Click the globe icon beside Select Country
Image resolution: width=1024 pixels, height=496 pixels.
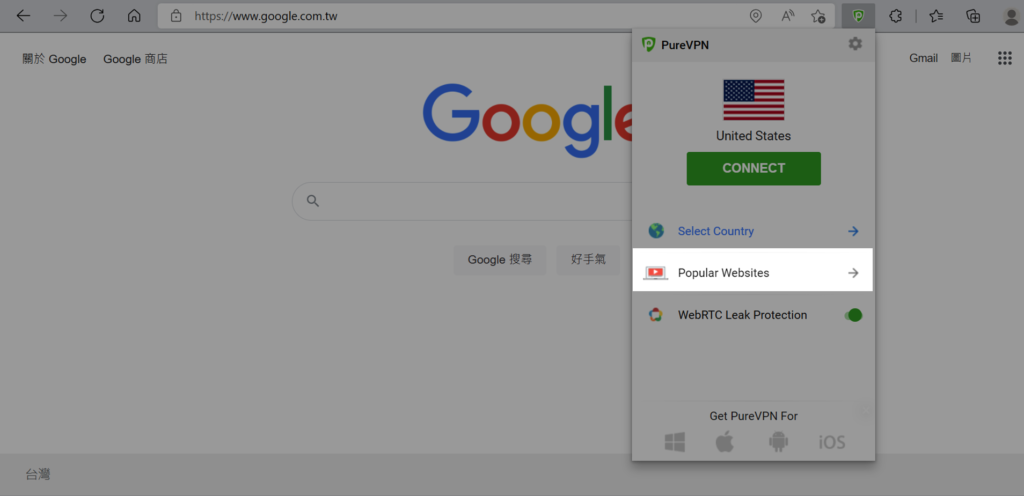click(656, 231)
